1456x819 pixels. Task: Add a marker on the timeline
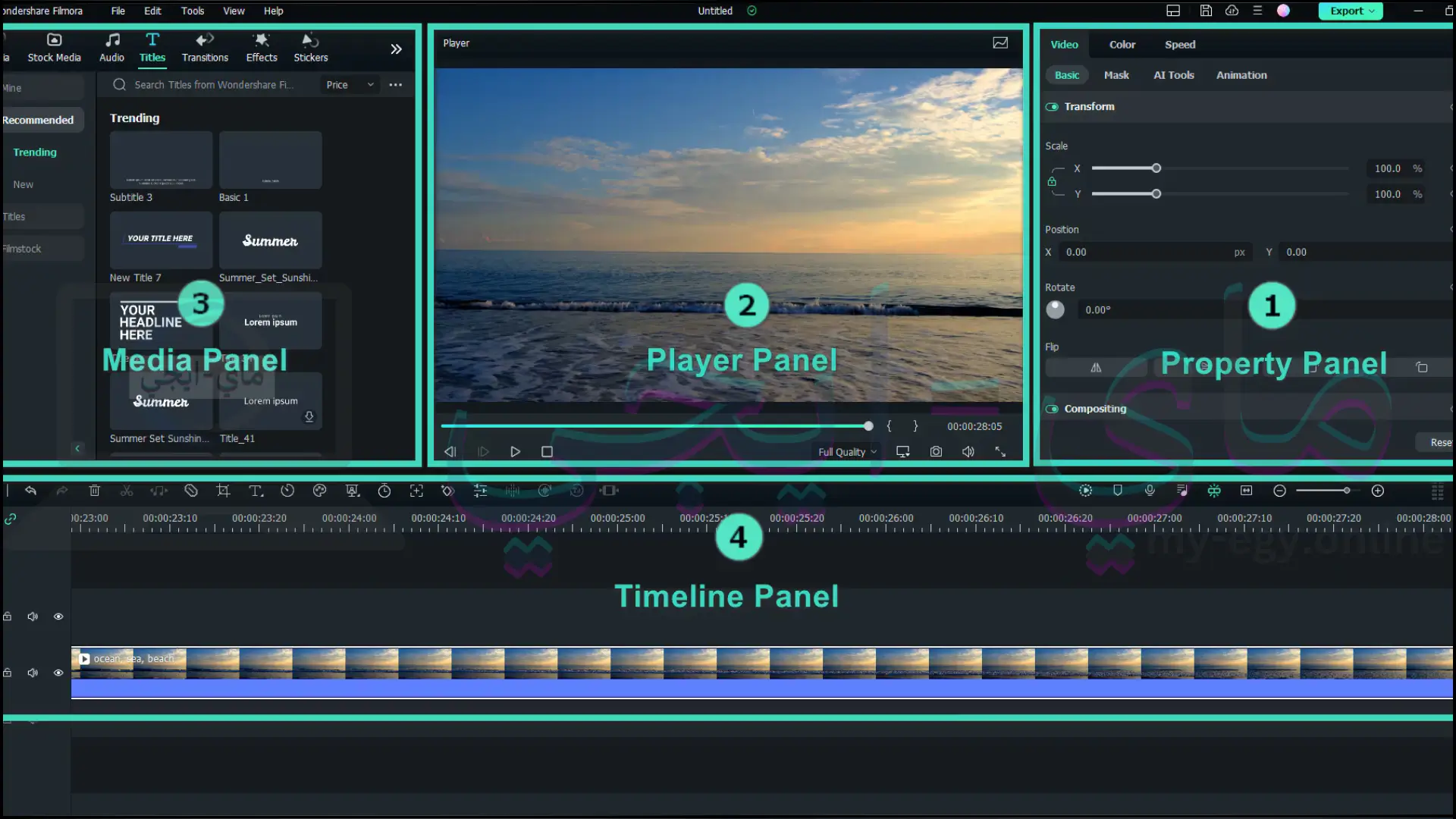point(1118,491)
